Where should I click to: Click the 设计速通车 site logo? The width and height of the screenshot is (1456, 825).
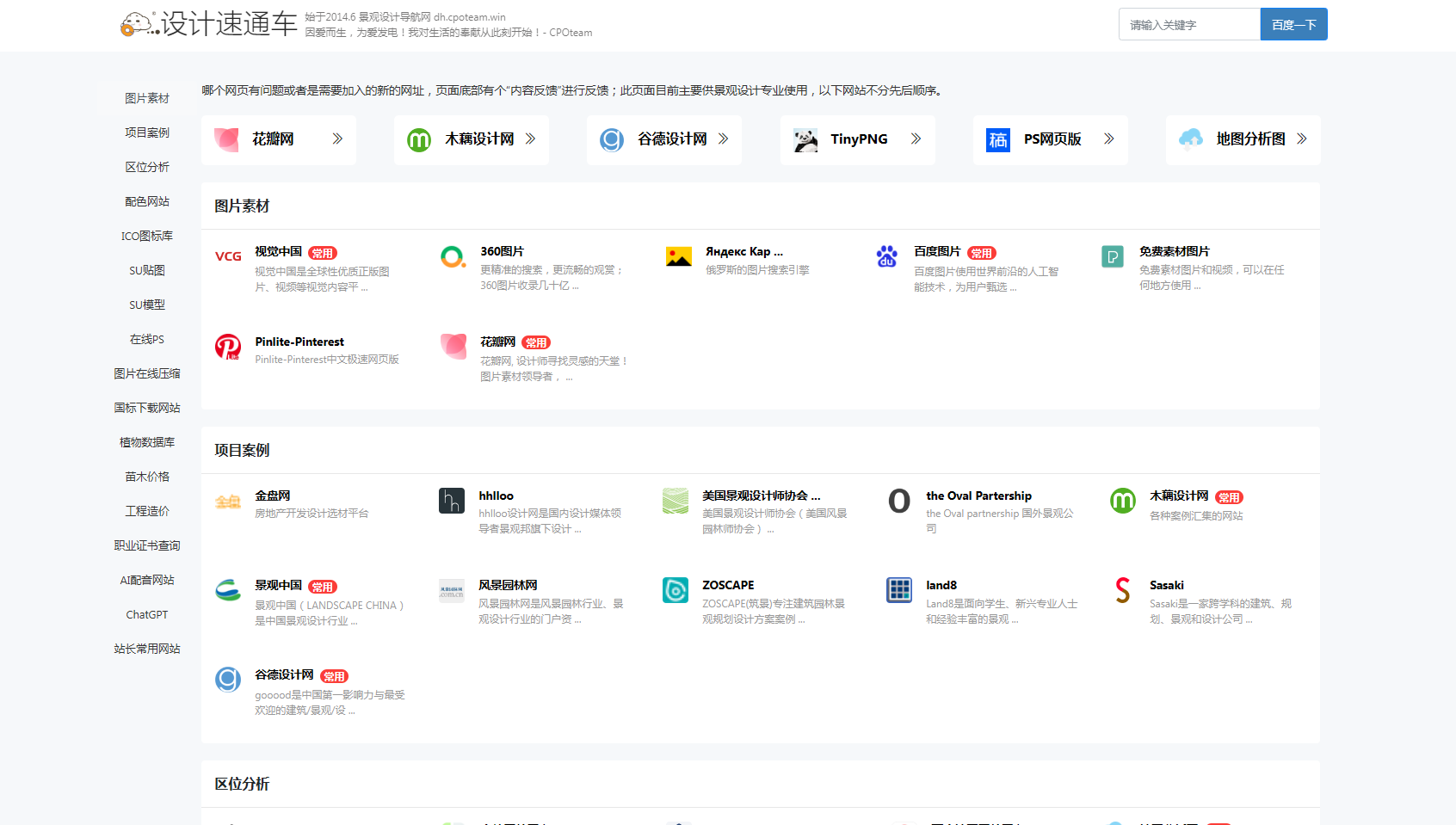point(209,24)
